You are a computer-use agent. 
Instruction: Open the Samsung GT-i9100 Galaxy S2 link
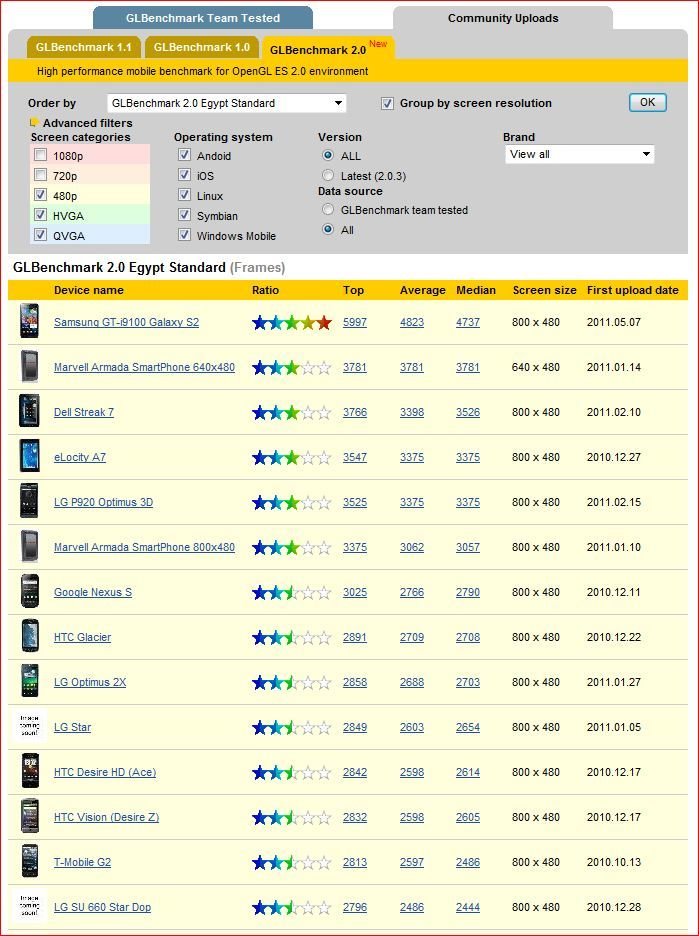127,322
